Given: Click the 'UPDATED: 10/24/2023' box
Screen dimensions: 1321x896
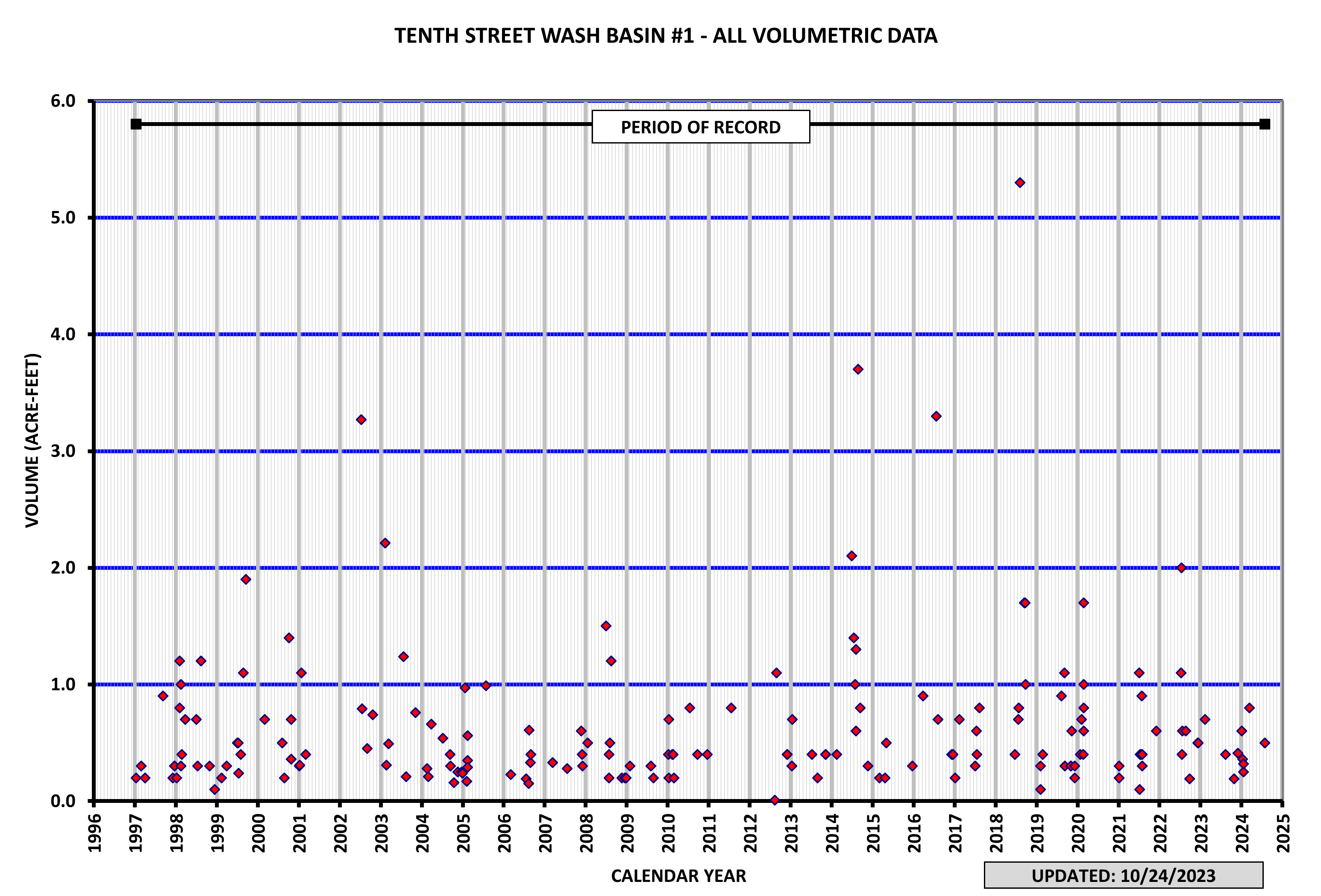Looking at the screenshot, I should click(1123, 876).
